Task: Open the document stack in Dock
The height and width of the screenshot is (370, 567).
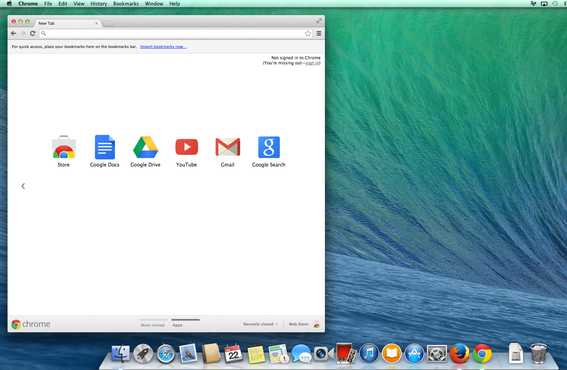Action: (516, 353)
